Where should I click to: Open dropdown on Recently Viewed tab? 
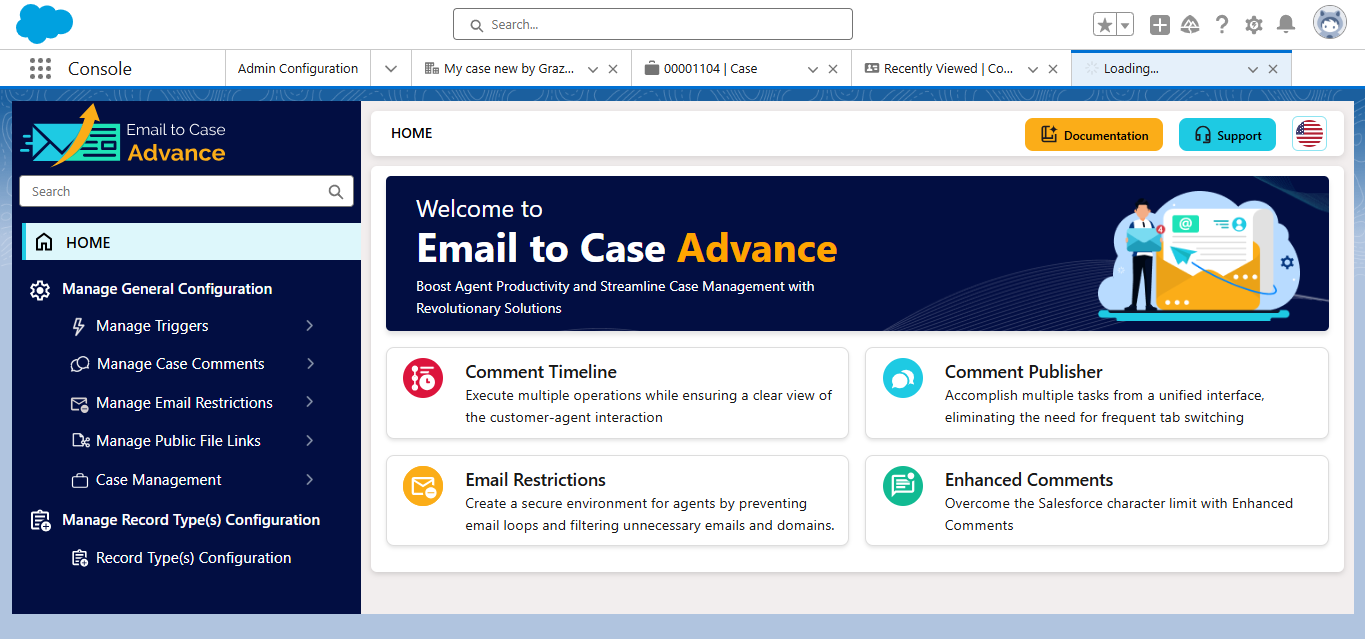(1033, 69)
